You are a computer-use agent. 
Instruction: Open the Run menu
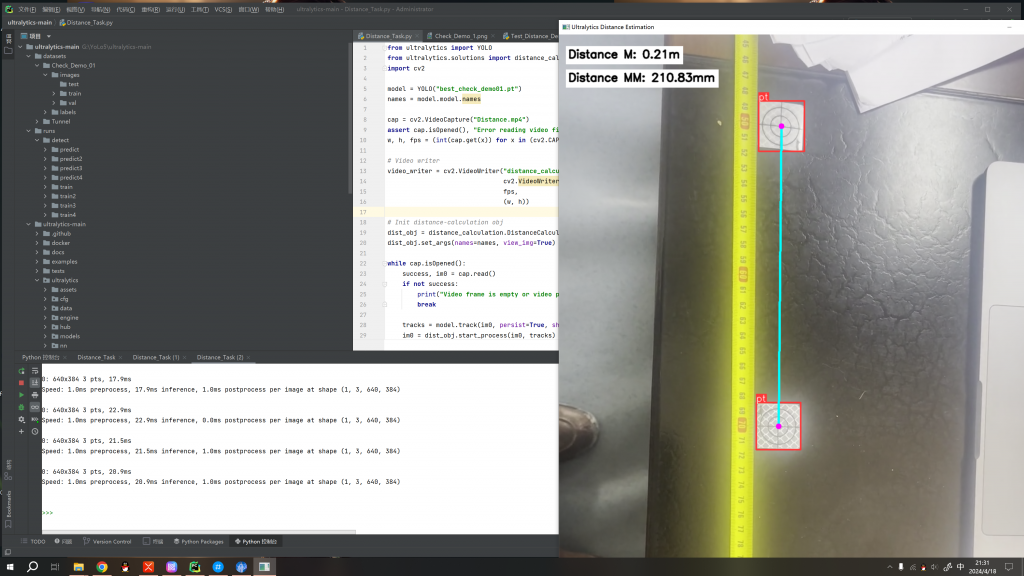pos(175,9)
